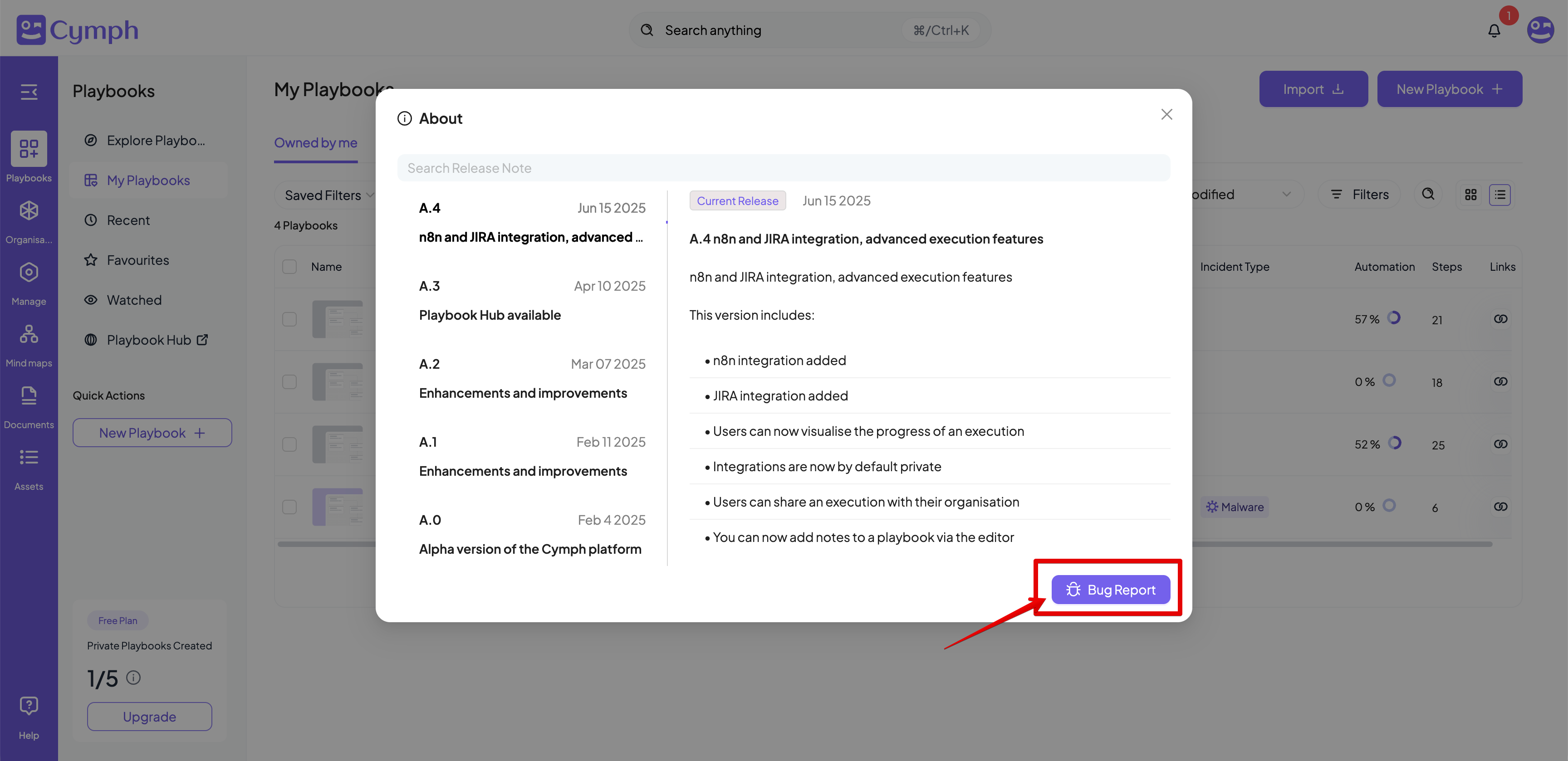1568x761 pixels.
Task: Click the Upgrade plan button
Action: [149, 716]
